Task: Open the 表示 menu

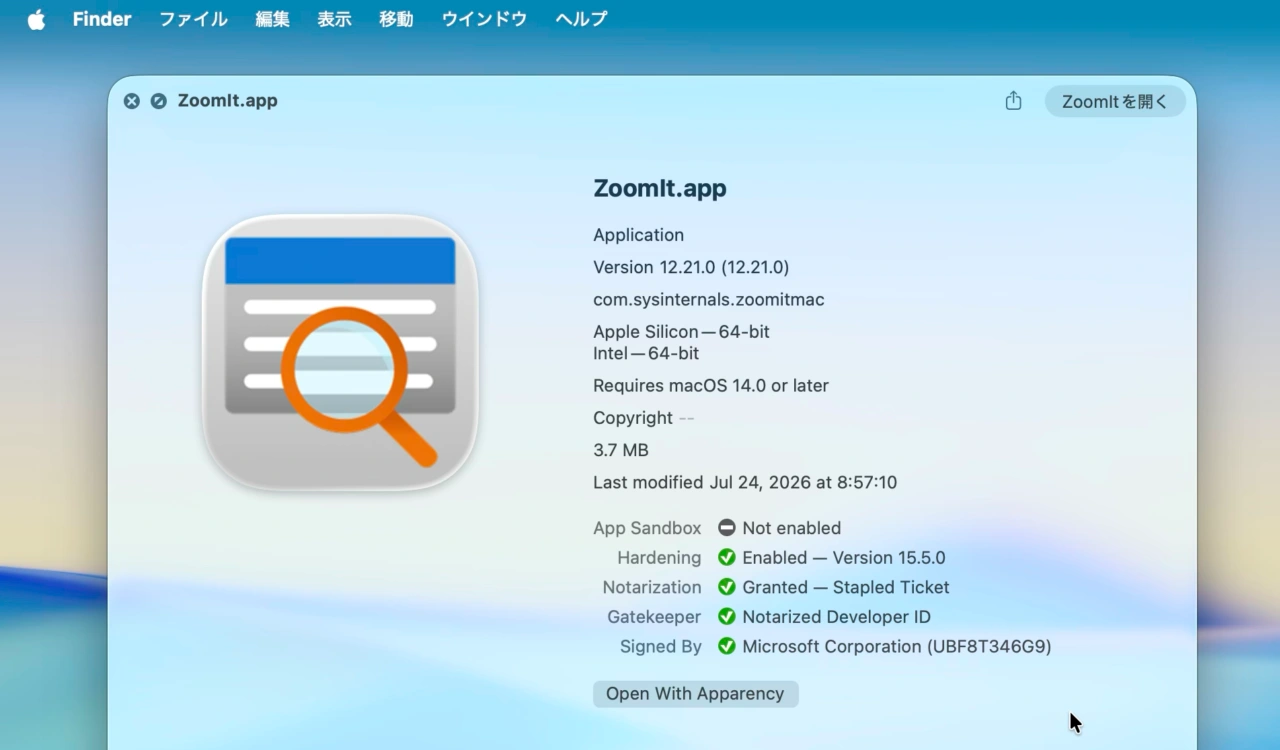Action: (334, 19)
